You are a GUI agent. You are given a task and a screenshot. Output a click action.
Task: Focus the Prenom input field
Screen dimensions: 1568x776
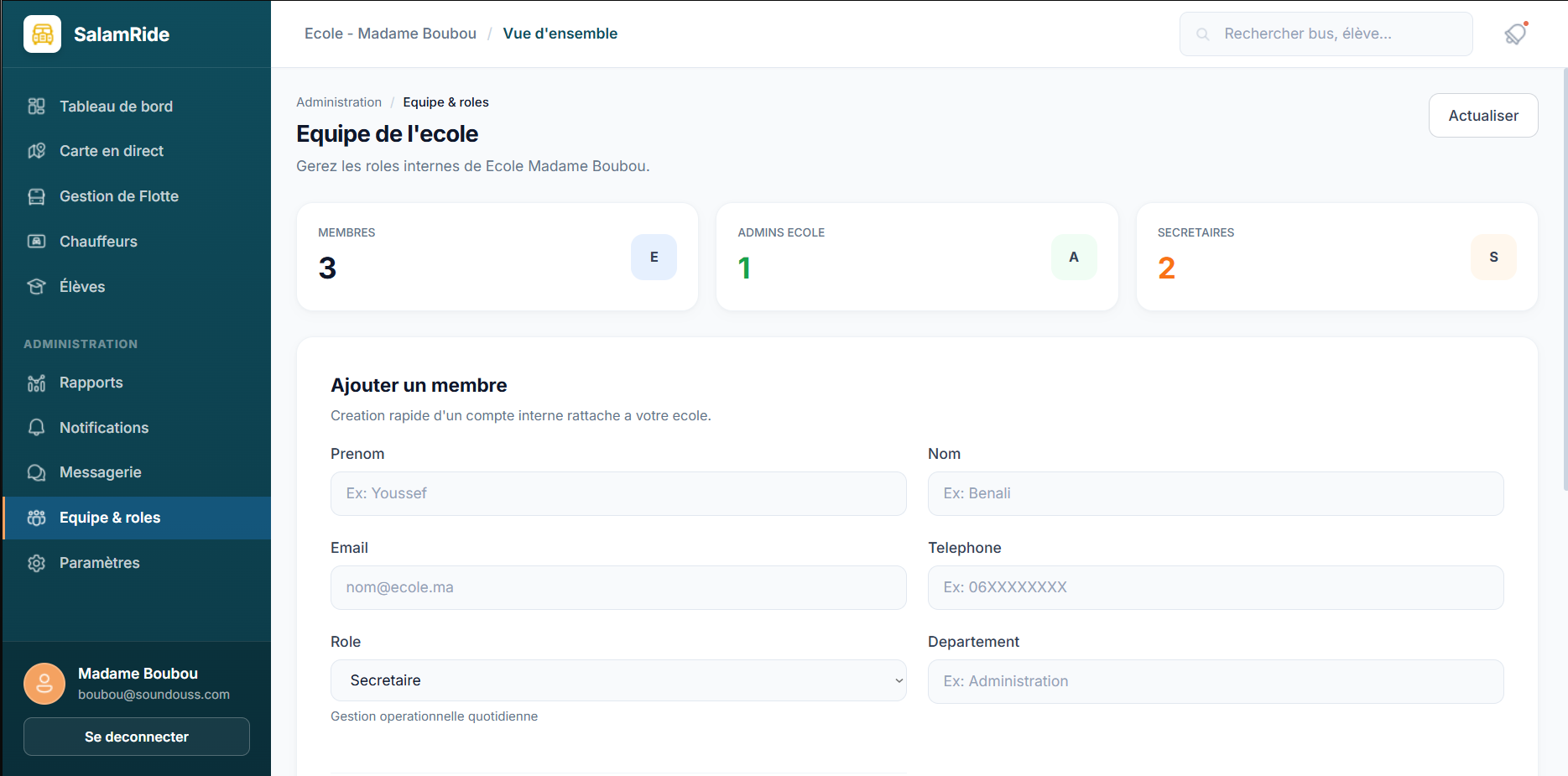[617, 493]
